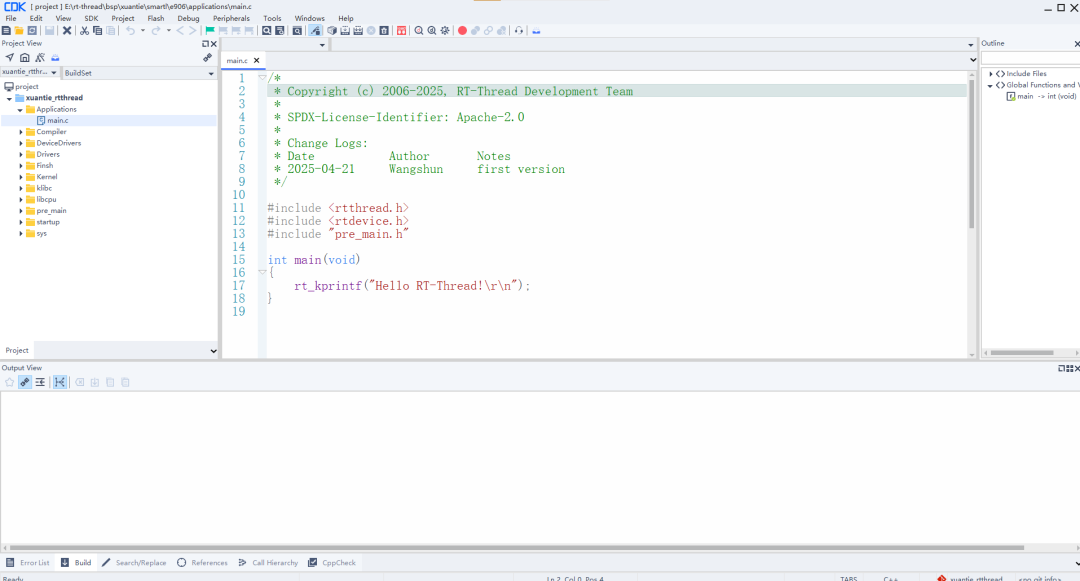Open the Error List panel
Image resolution: width=1080 pixels, height=581 pixels.
(31, 562)
